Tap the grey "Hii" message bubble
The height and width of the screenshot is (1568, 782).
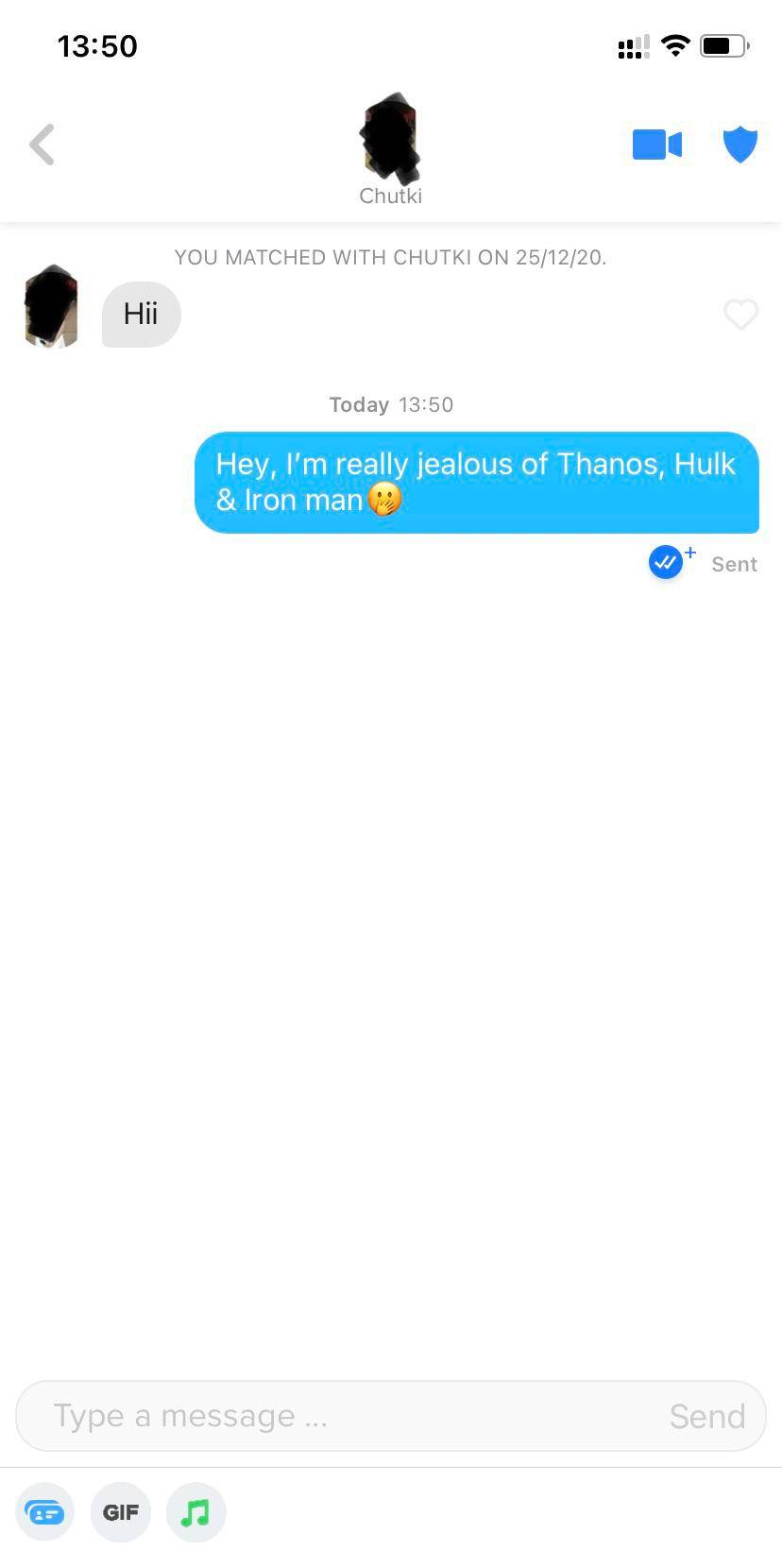click(141, 314)
